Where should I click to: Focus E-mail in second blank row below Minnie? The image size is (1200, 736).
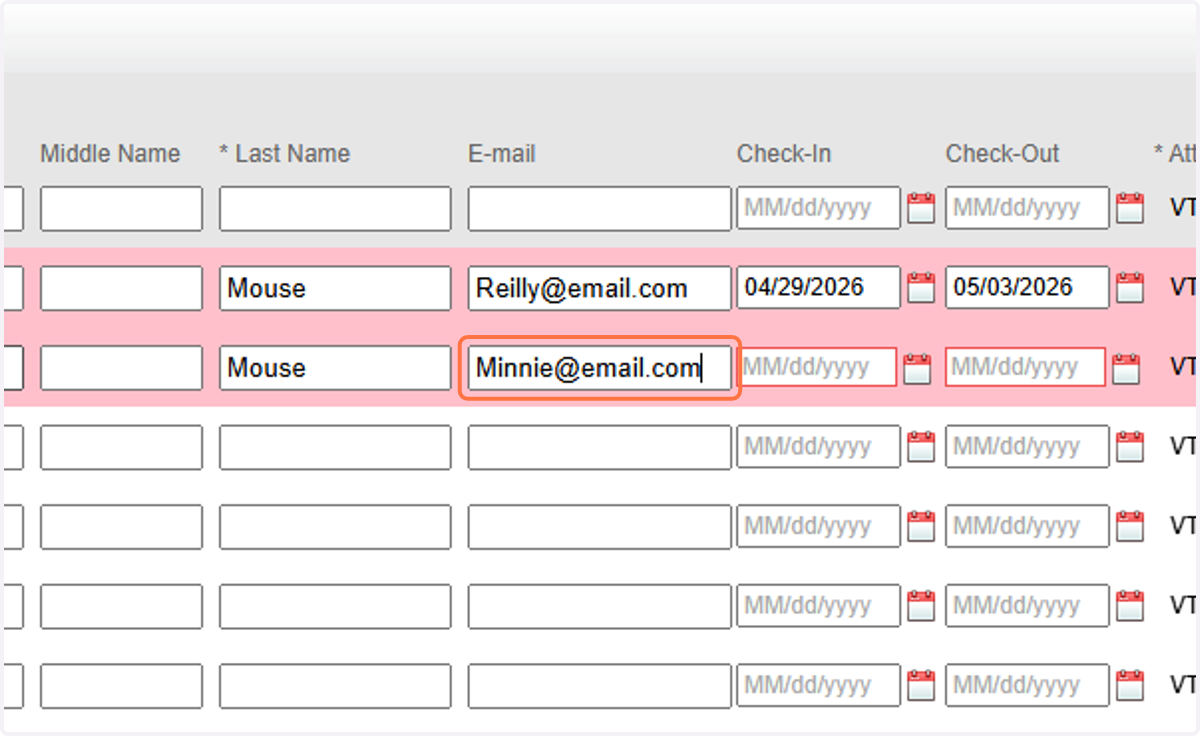pyautogui.click(x=599, y=527)
